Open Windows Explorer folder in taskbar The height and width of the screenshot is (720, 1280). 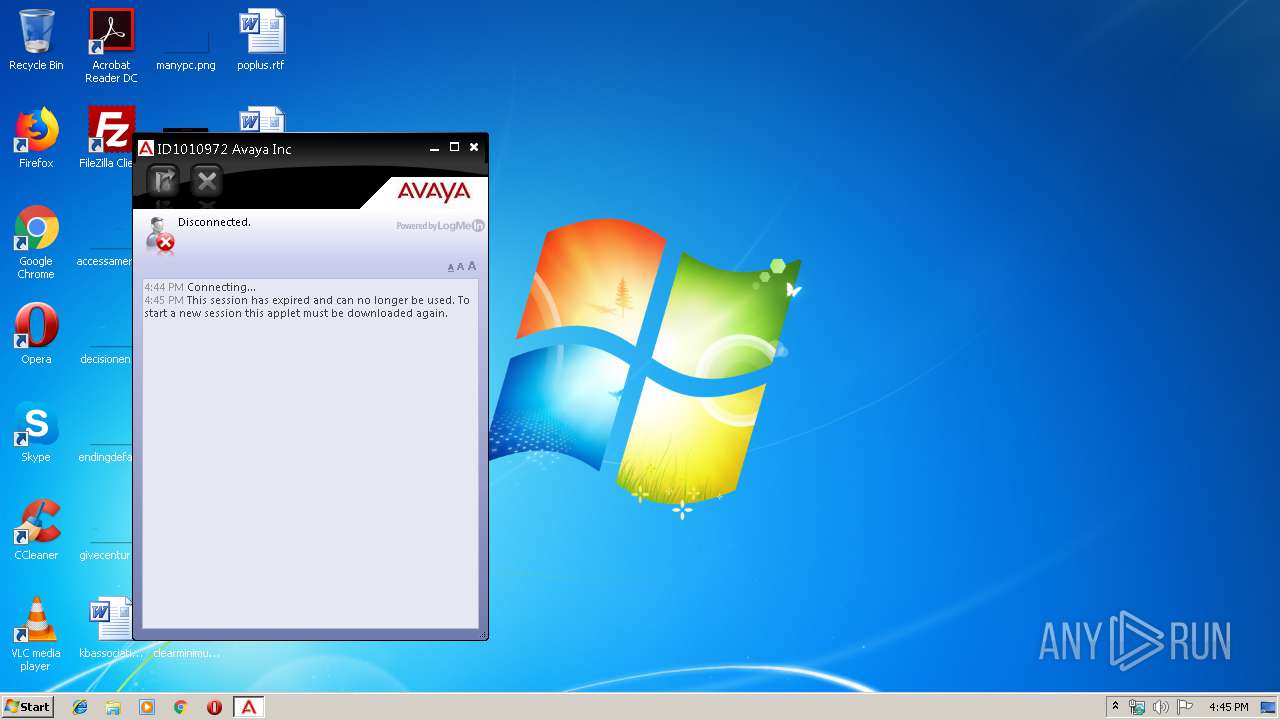tap(113, 707)
